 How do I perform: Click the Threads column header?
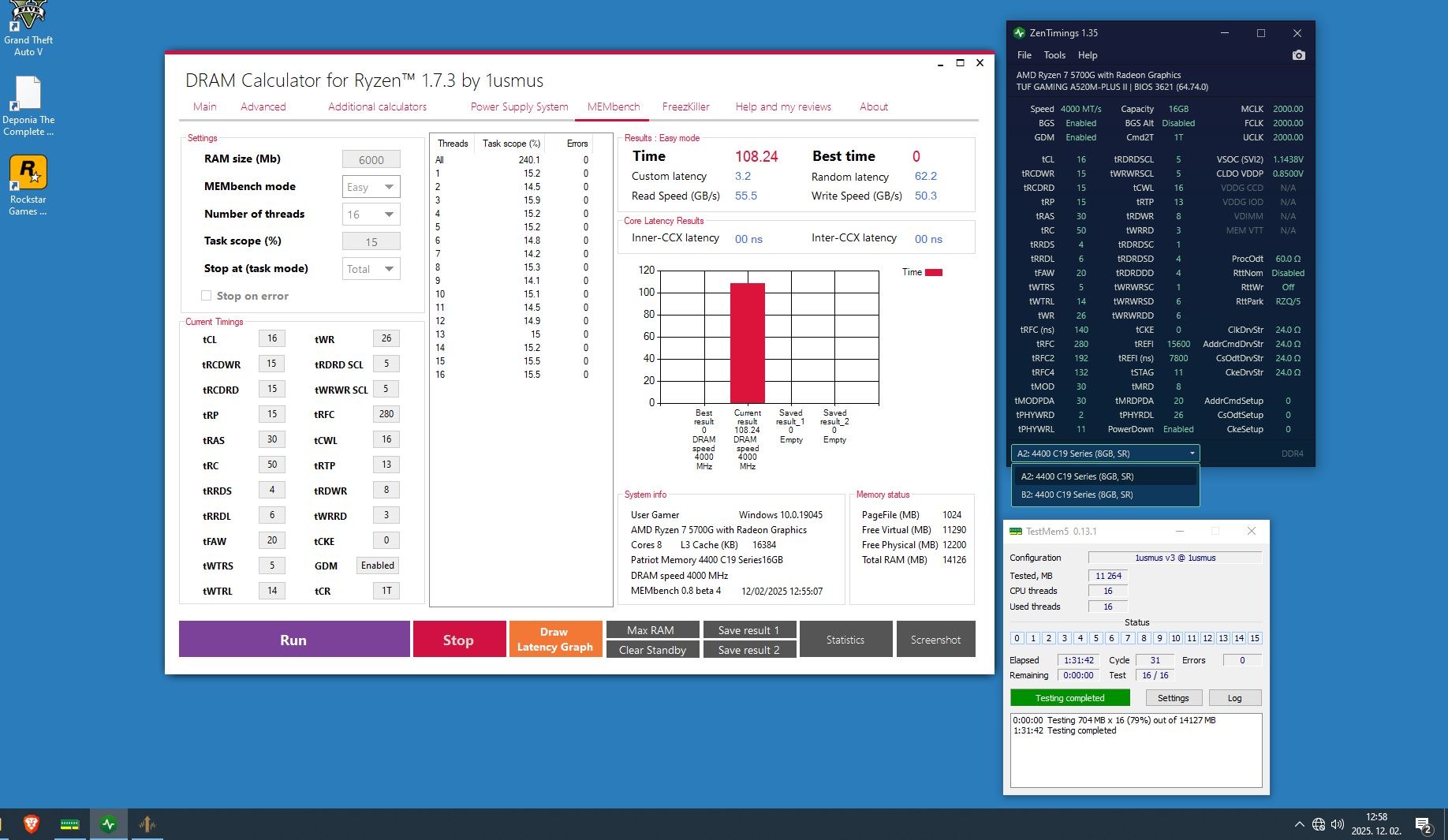(453, 144)
